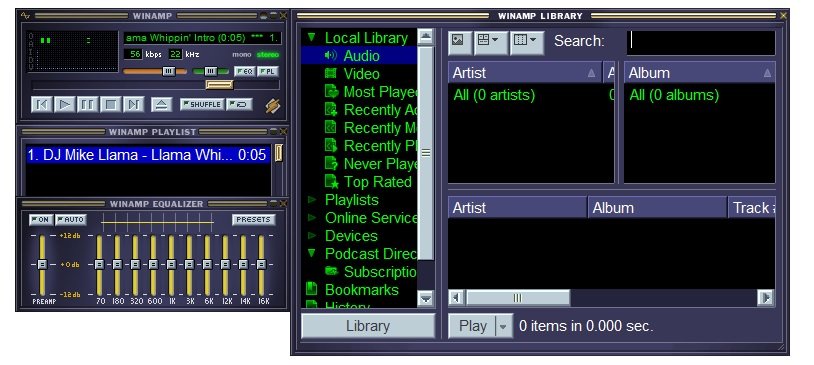Click the Subscriptions folder icon

click(331, 271)
